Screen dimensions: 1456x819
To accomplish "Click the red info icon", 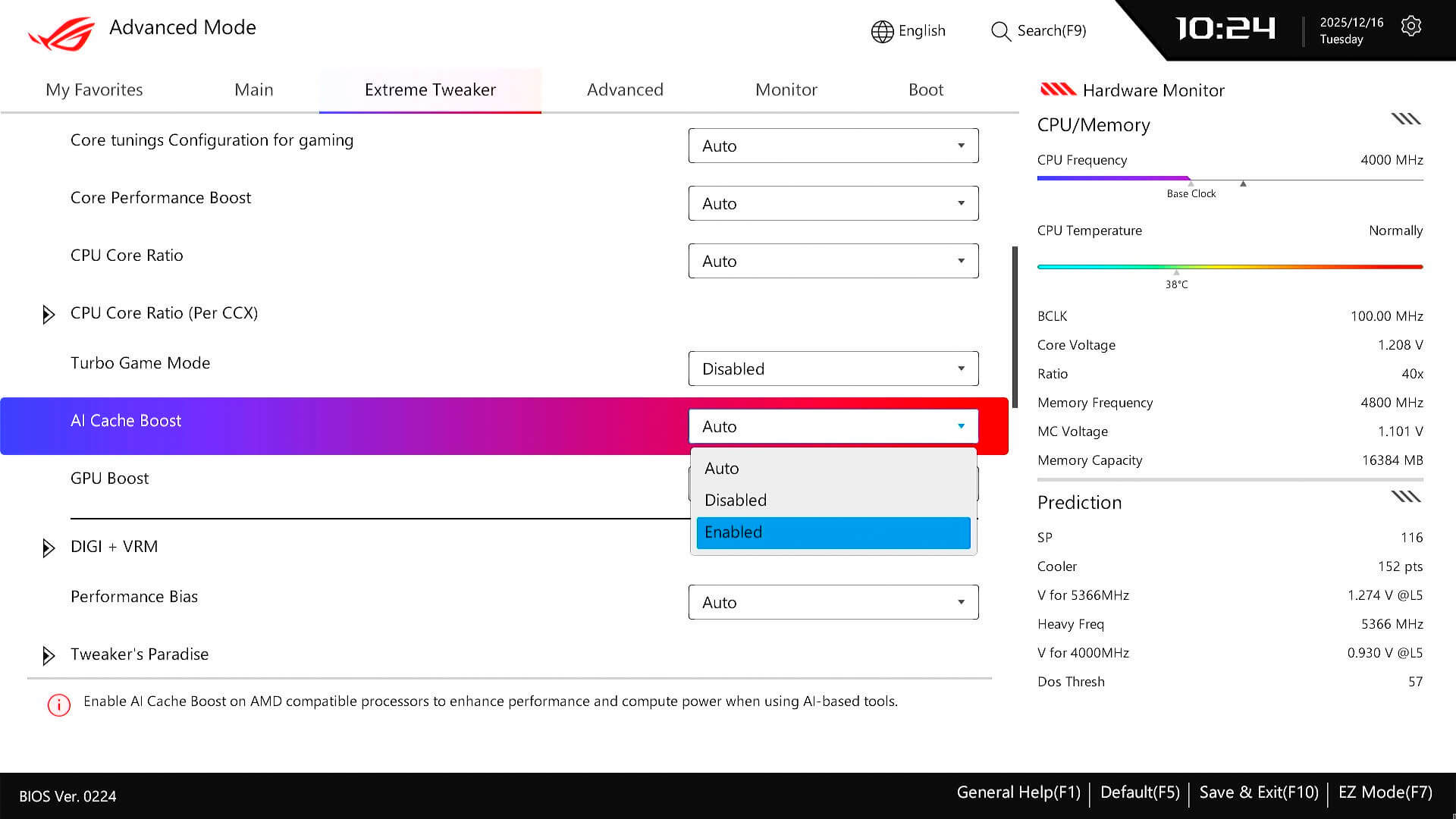I will (59, 705).
